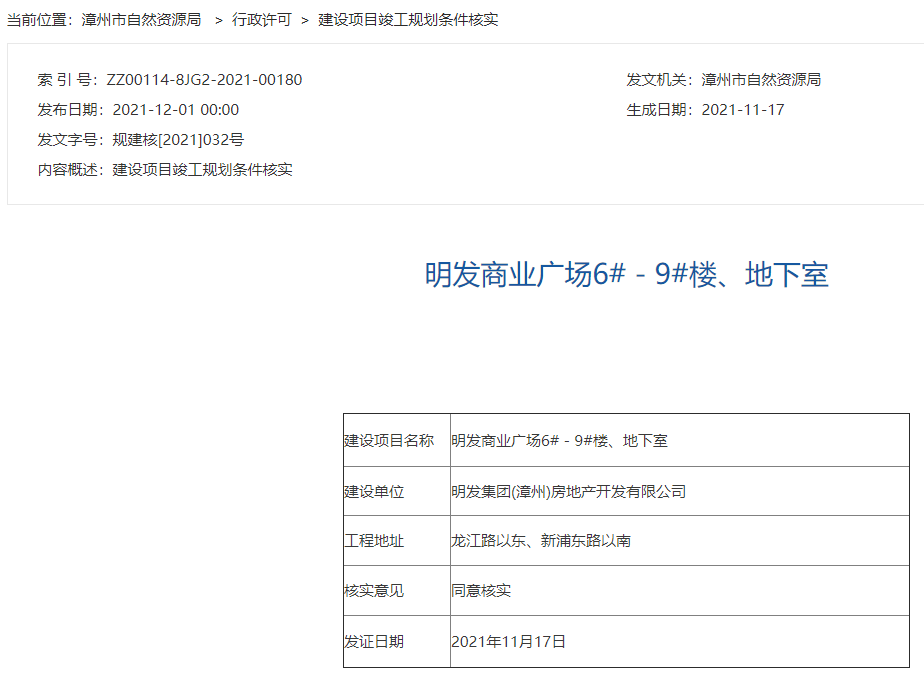Select the issue date 2021年11月17日
The image size is (924, 678).
coord(508,642)
